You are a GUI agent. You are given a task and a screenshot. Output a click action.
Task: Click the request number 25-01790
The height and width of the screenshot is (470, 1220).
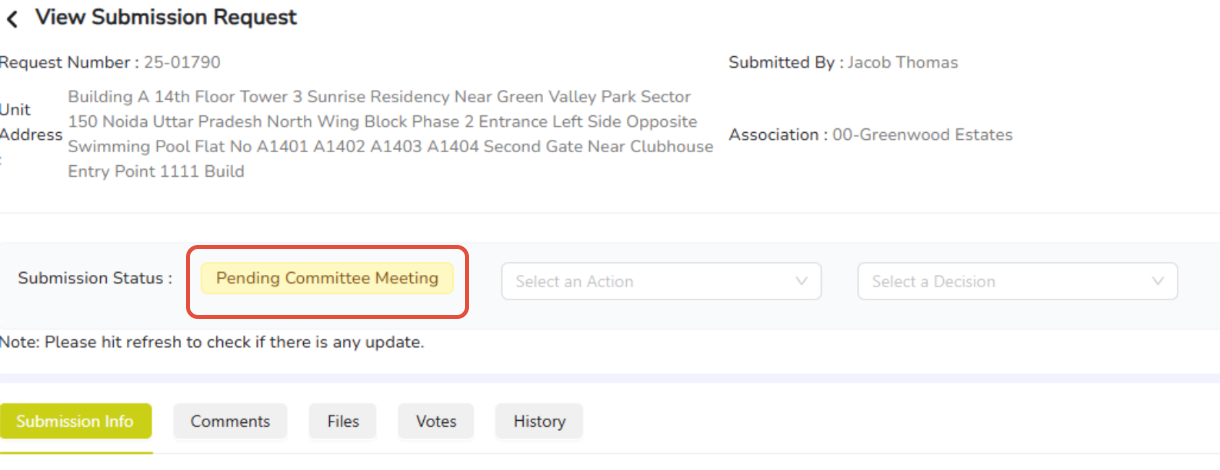point(182,63)
